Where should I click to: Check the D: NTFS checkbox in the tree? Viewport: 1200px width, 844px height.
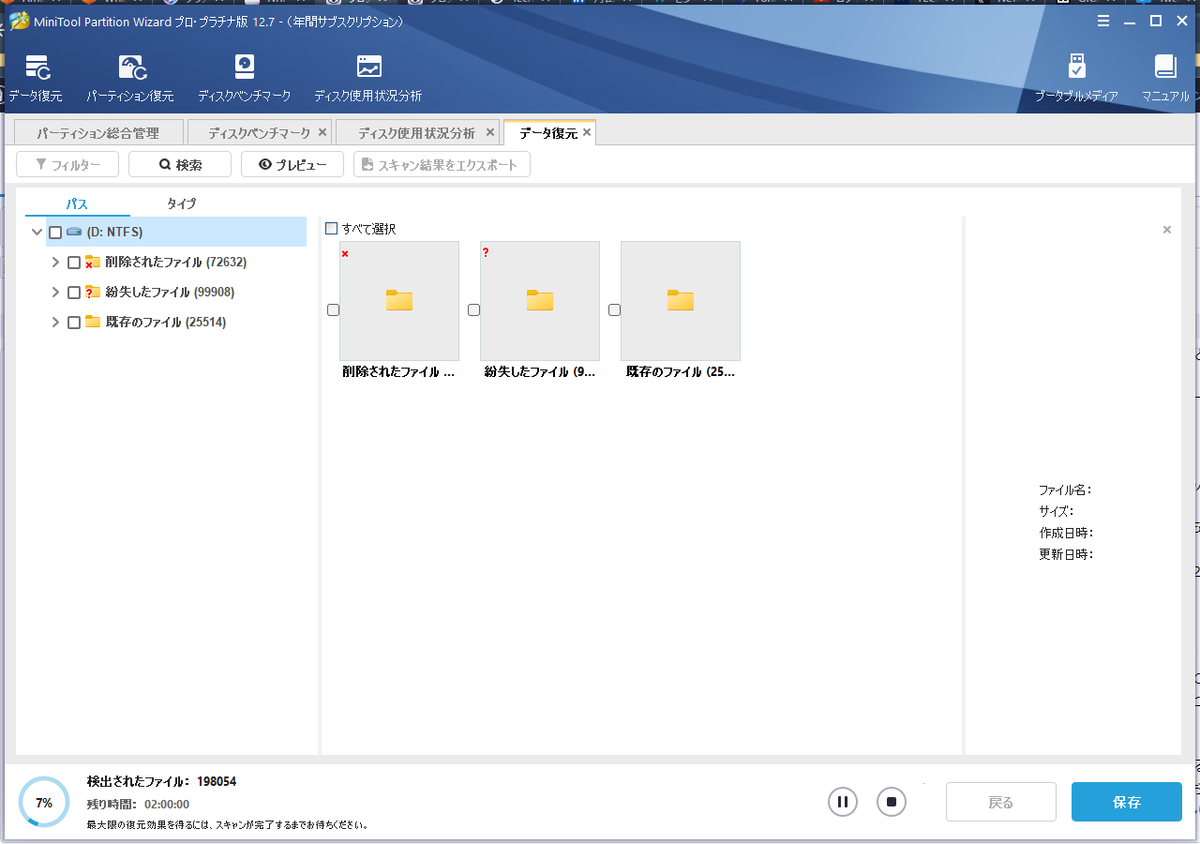pyautogui.click(x=55, y=232)
